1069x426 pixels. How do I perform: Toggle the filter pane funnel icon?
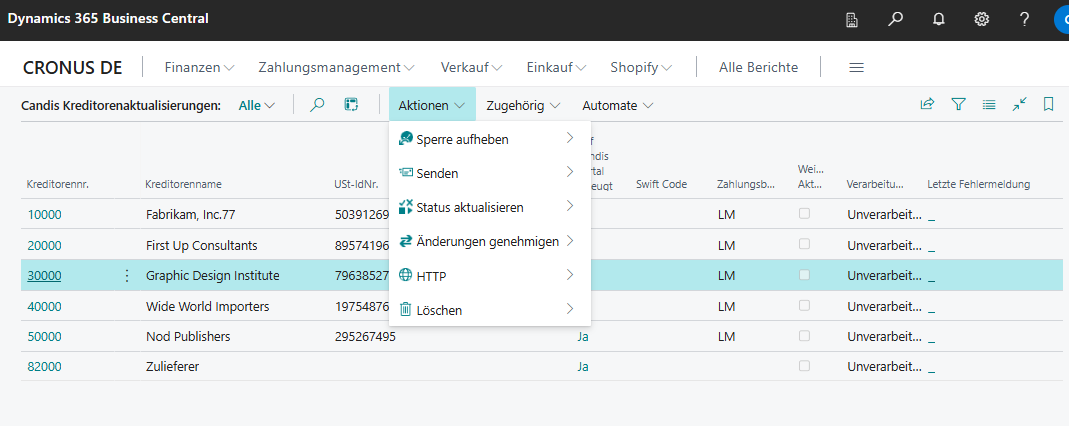pos(958,104)
